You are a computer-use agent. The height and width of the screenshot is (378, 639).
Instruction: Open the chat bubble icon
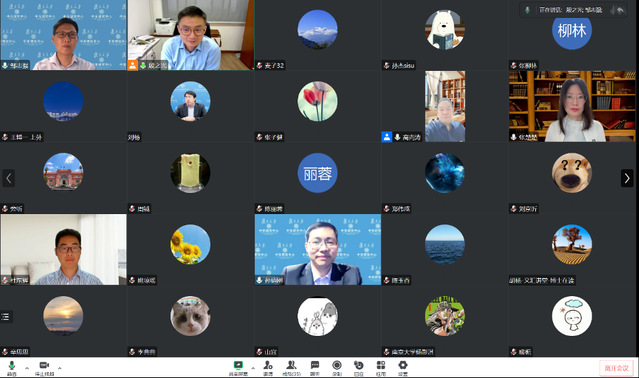click(315, 367)
